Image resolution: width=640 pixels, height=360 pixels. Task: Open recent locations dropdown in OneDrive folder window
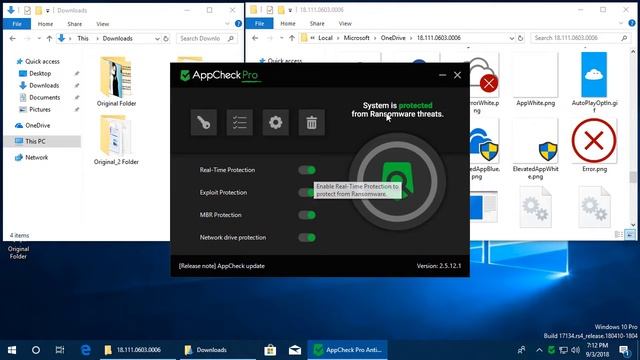click(281, 38)
